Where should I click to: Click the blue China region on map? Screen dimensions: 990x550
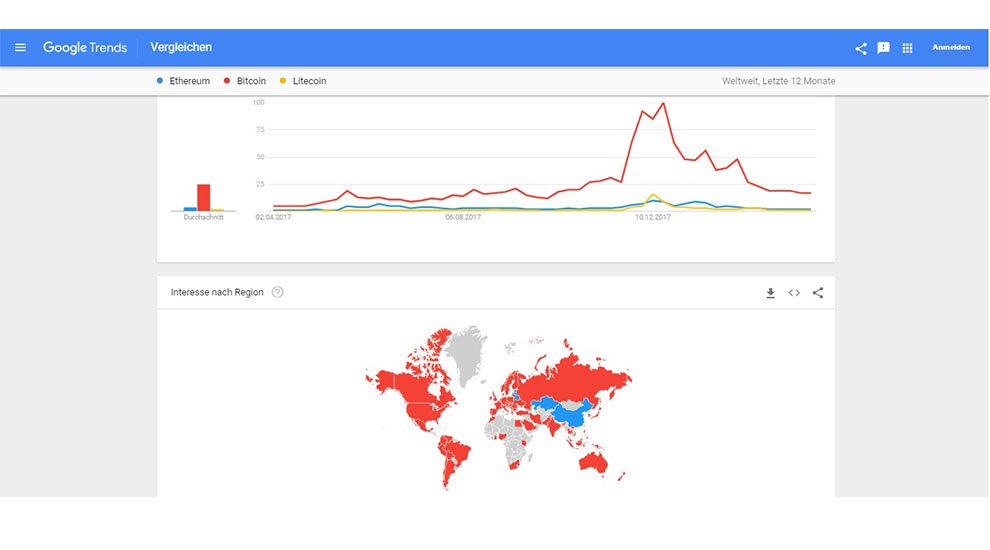[568, 410]
